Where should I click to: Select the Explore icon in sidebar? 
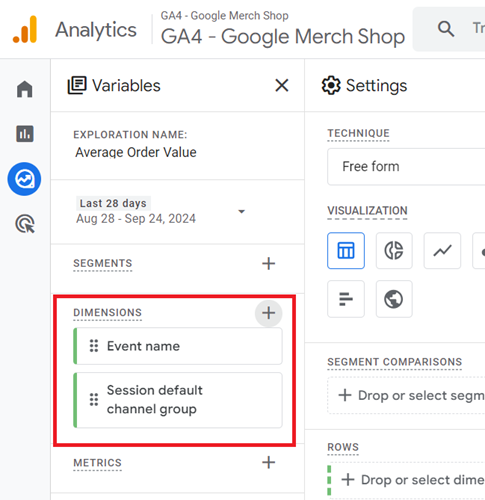point(24,179)
